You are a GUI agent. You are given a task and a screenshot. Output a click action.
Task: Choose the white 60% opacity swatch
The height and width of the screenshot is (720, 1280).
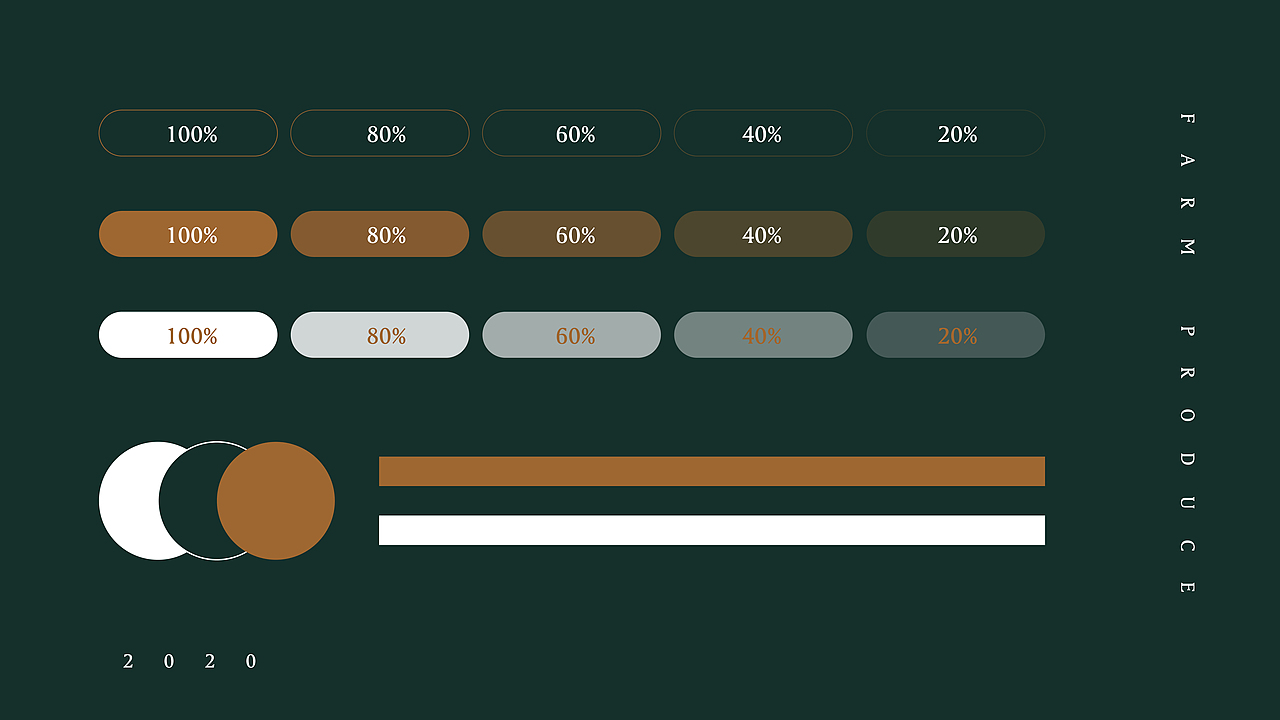pos(572,335)
